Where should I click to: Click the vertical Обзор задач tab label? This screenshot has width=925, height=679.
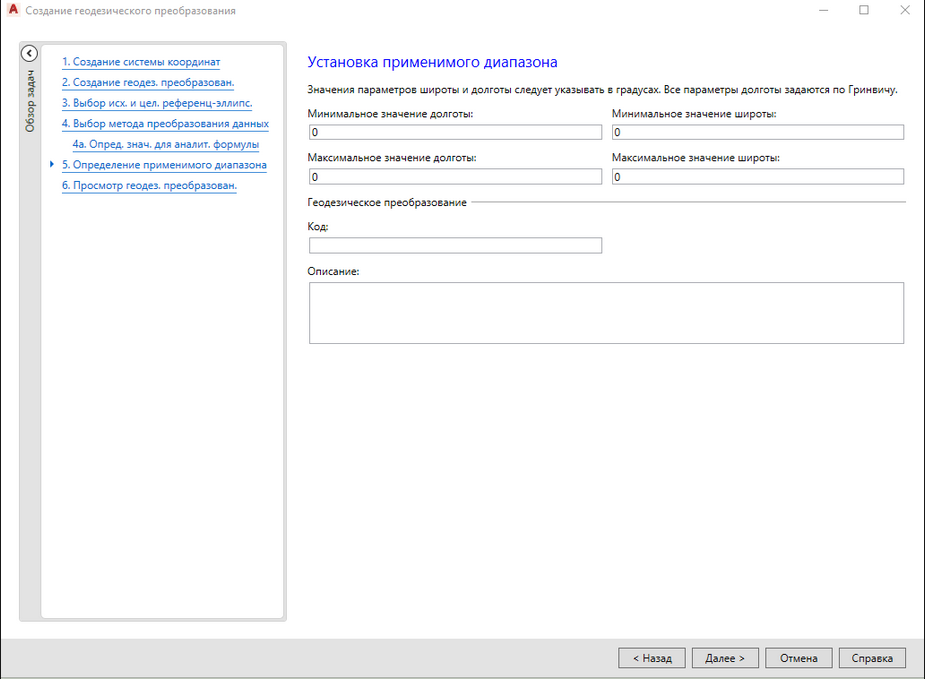(x=29, y=102)
